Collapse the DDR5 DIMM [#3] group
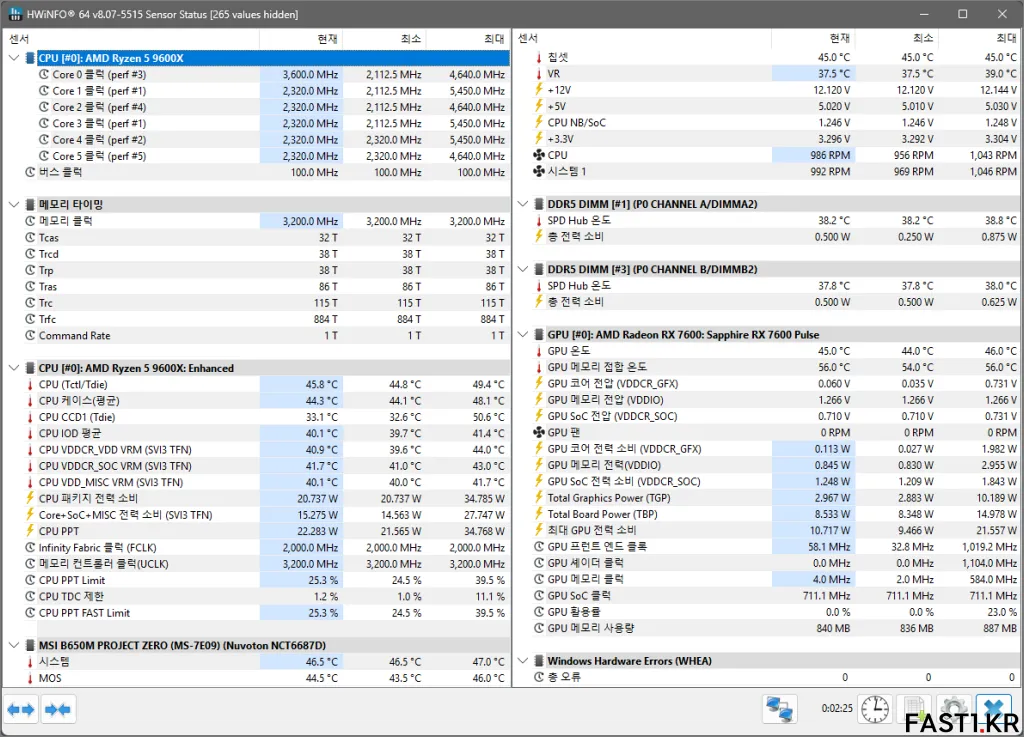1024x737 pixels. pos(522,269)
